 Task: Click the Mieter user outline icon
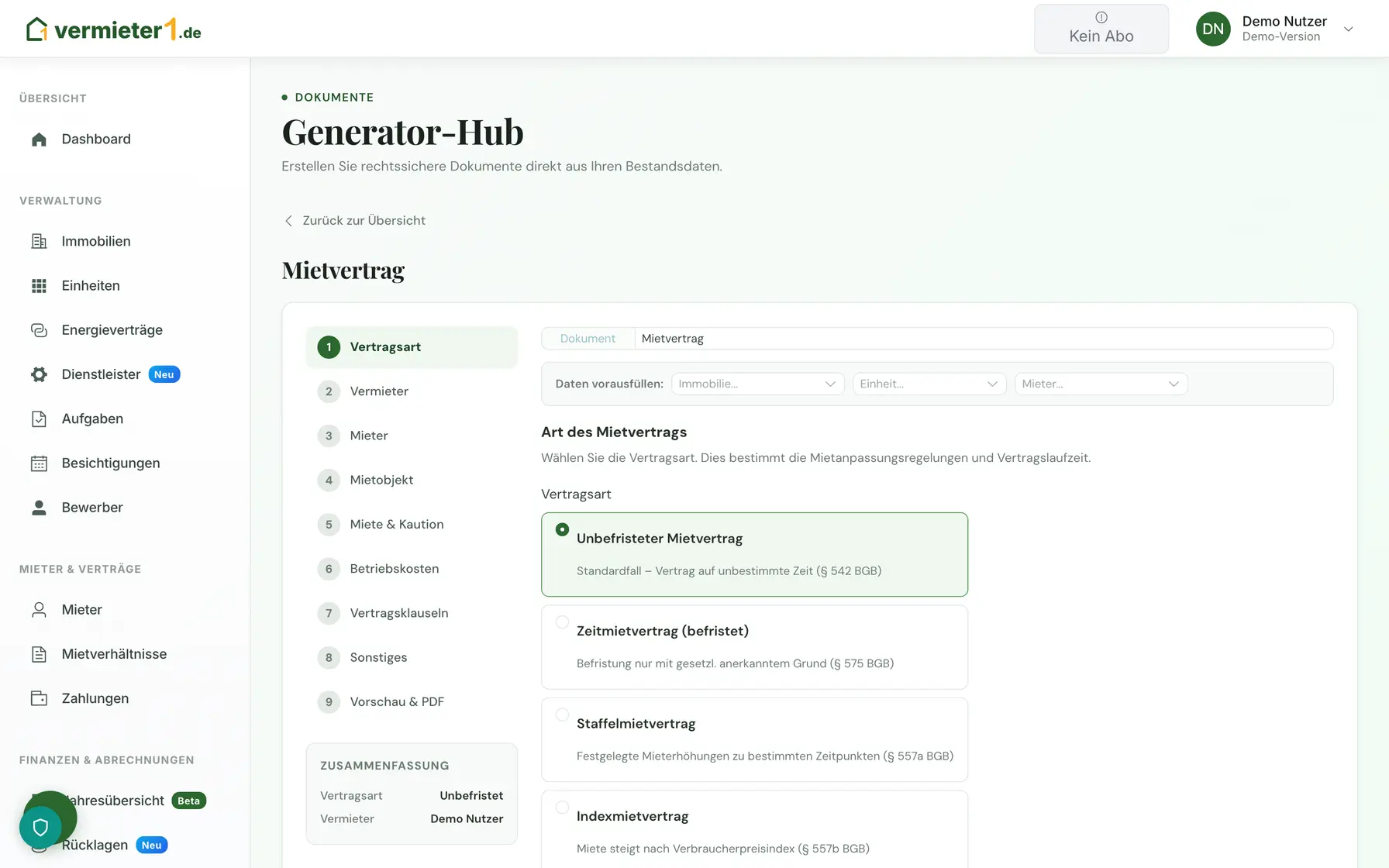pyautogui.click(x=39, y=610)
